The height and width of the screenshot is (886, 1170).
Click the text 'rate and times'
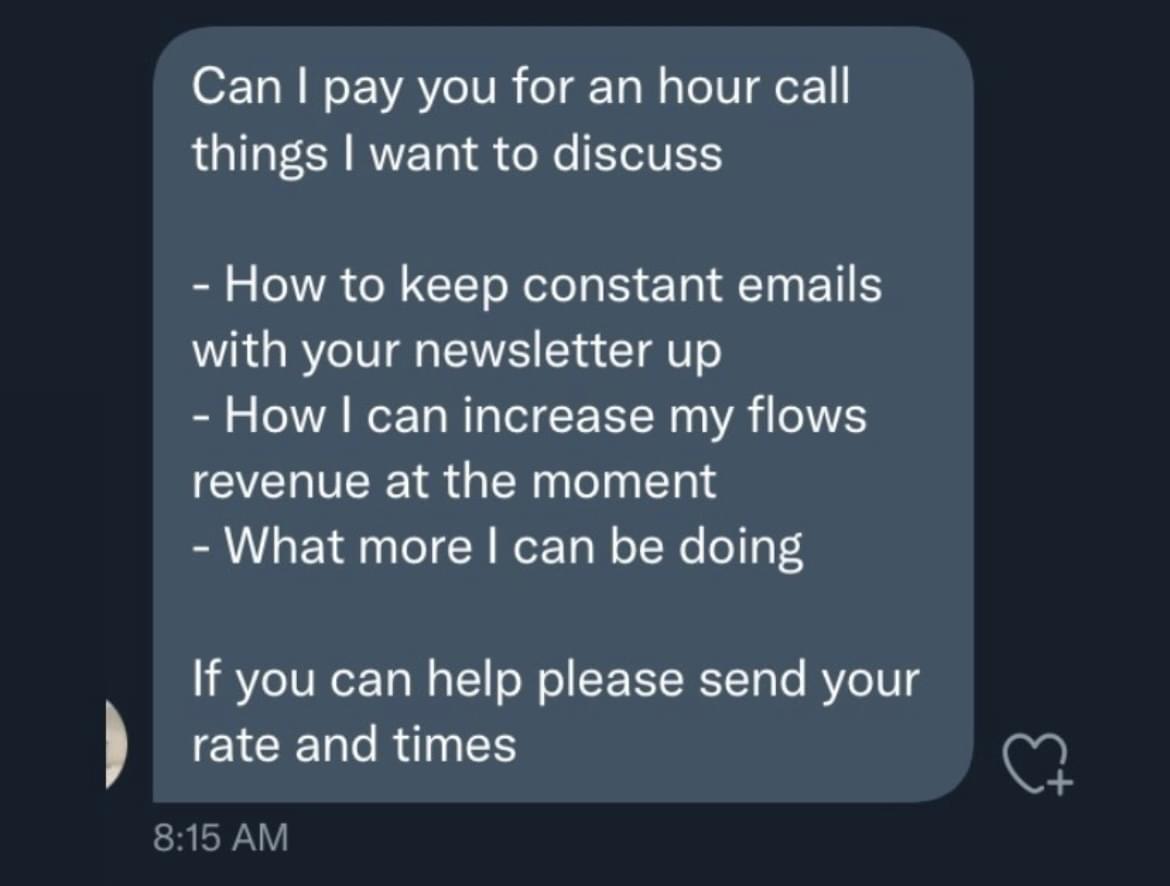(354, 745)
